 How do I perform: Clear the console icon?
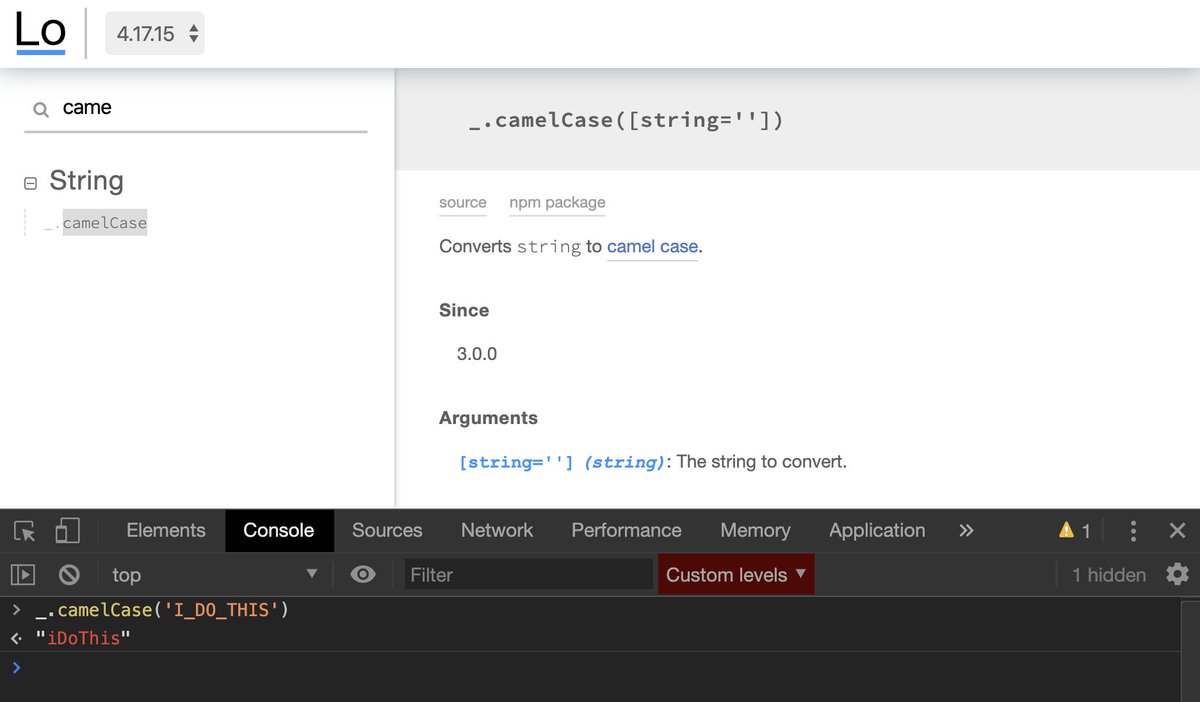pyautogui.click(x=69, y=575)
